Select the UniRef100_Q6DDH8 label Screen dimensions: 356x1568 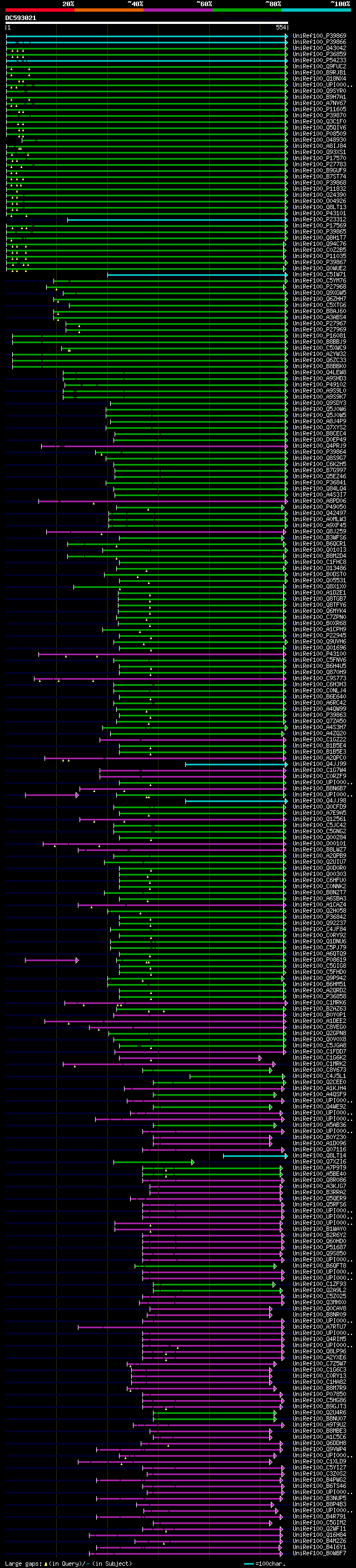pyautogui.click(x=319, y=1443)
